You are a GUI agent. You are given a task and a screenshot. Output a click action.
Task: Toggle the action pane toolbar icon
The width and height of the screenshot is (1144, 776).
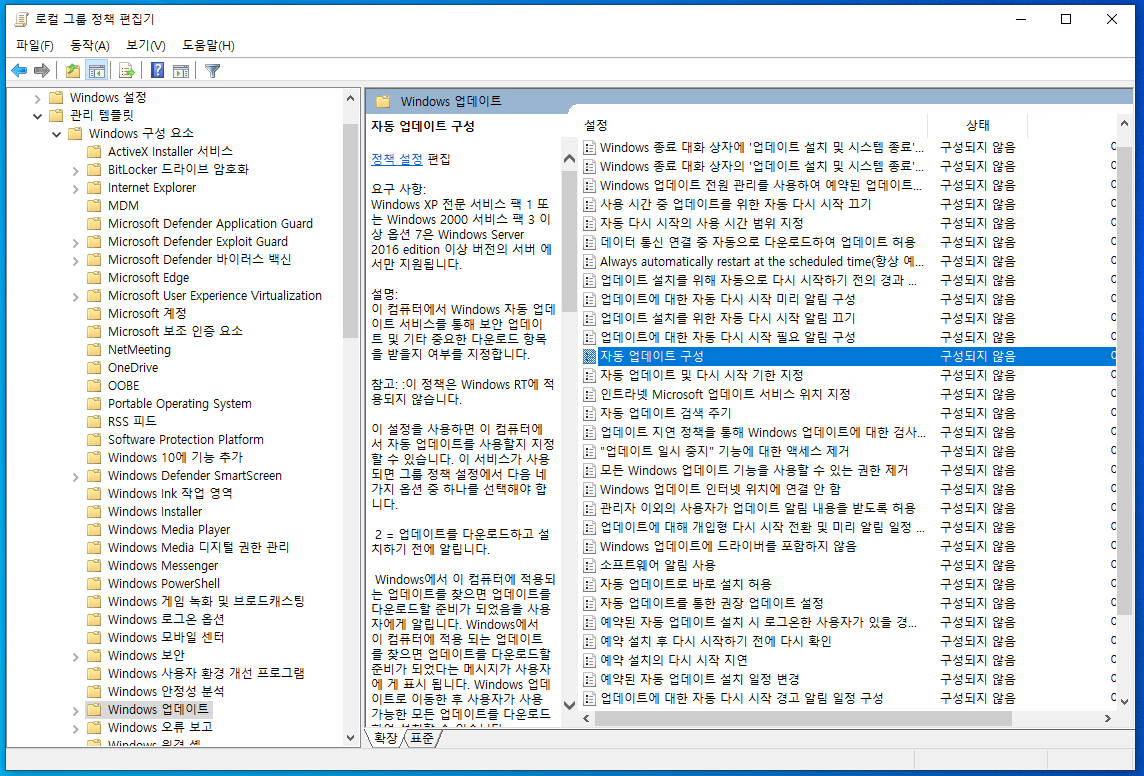tap(181, 71)
